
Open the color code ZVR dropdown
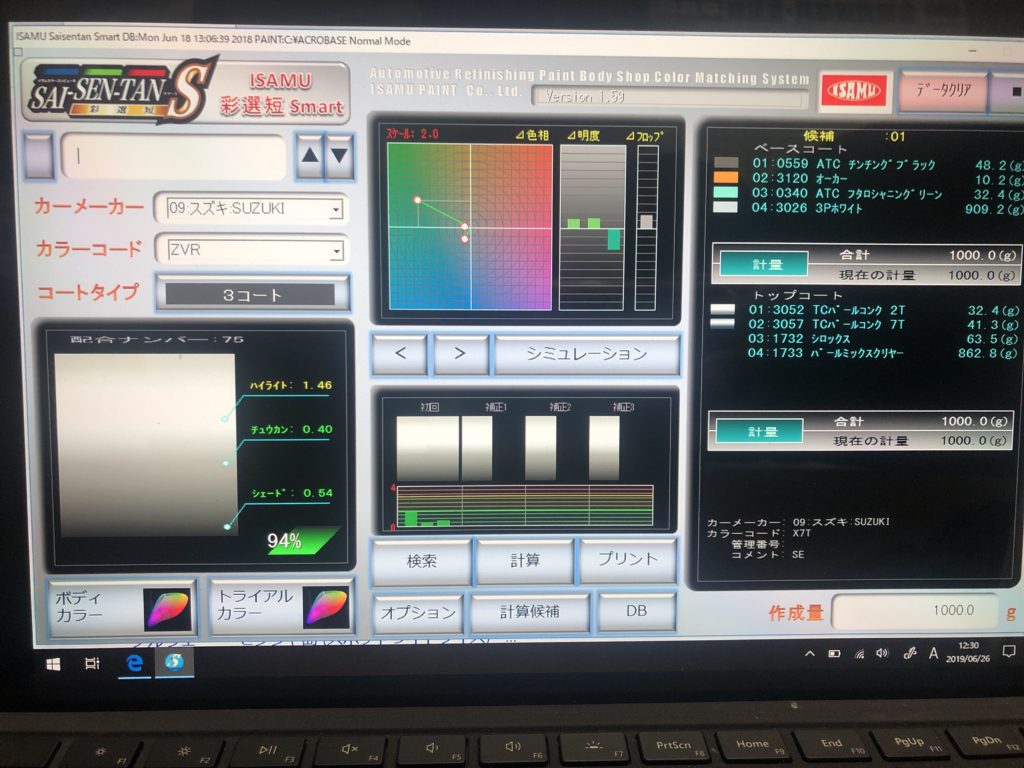point(255,250)
